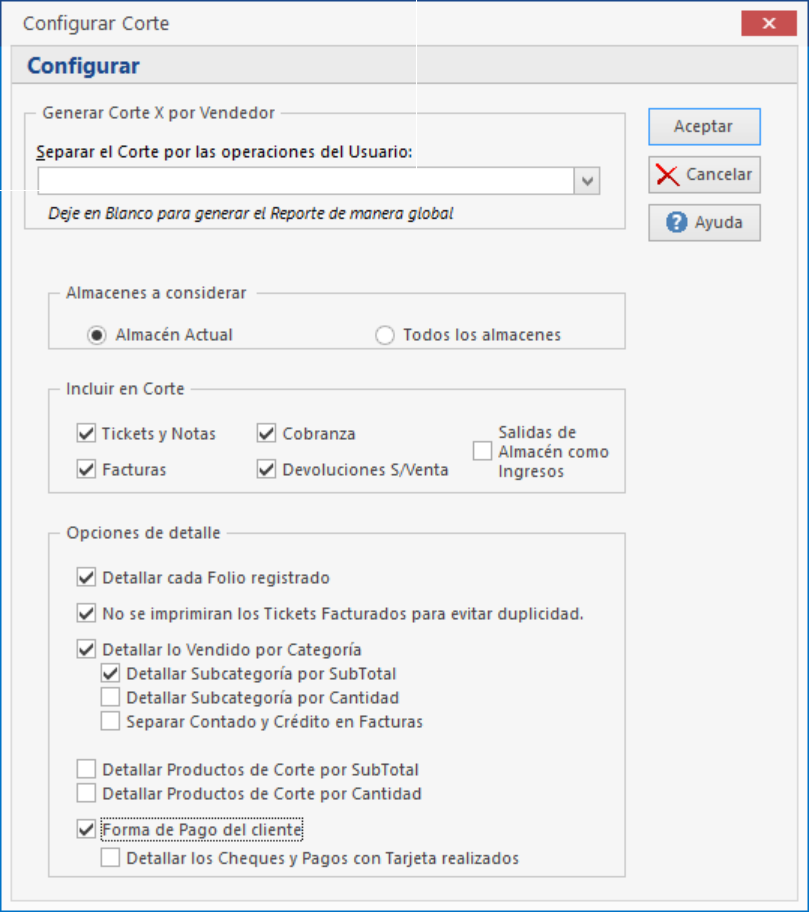Click the Aceptar button

pos(703,127)
